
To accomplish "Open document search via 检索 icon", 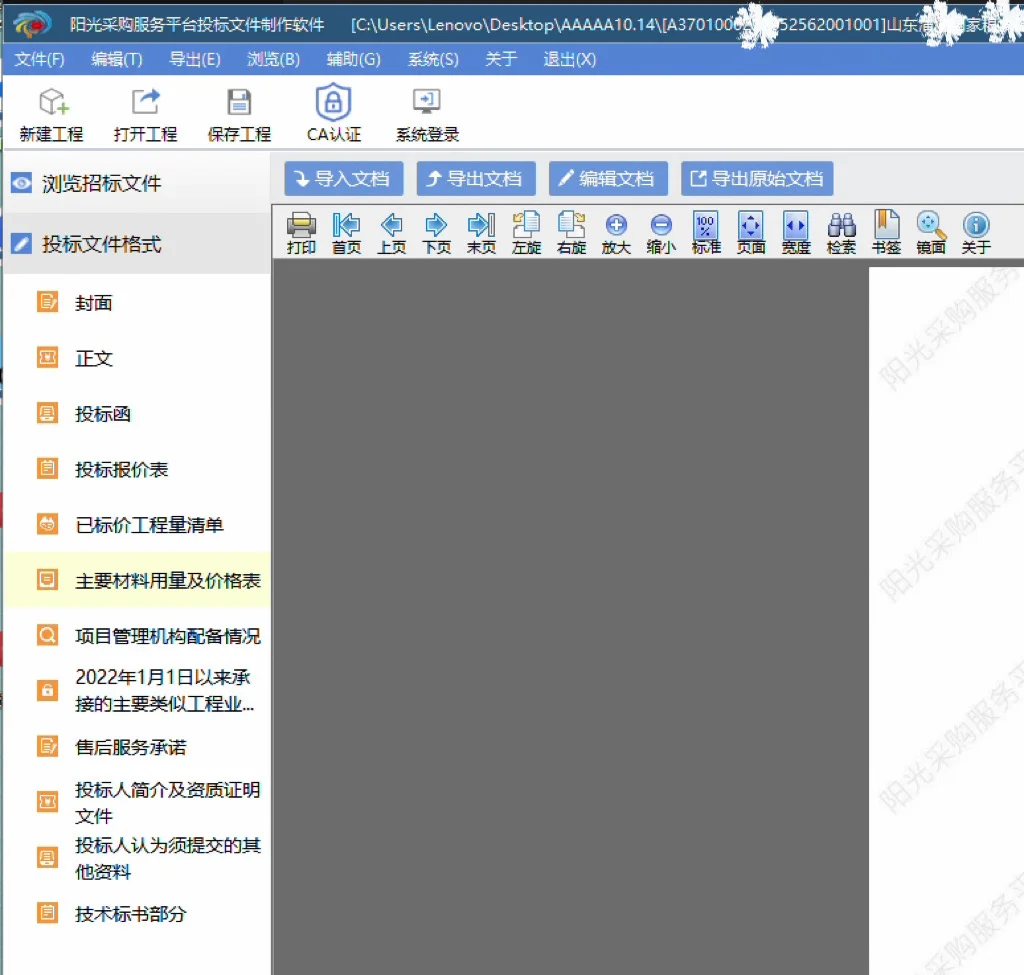I will pos(841,232).
